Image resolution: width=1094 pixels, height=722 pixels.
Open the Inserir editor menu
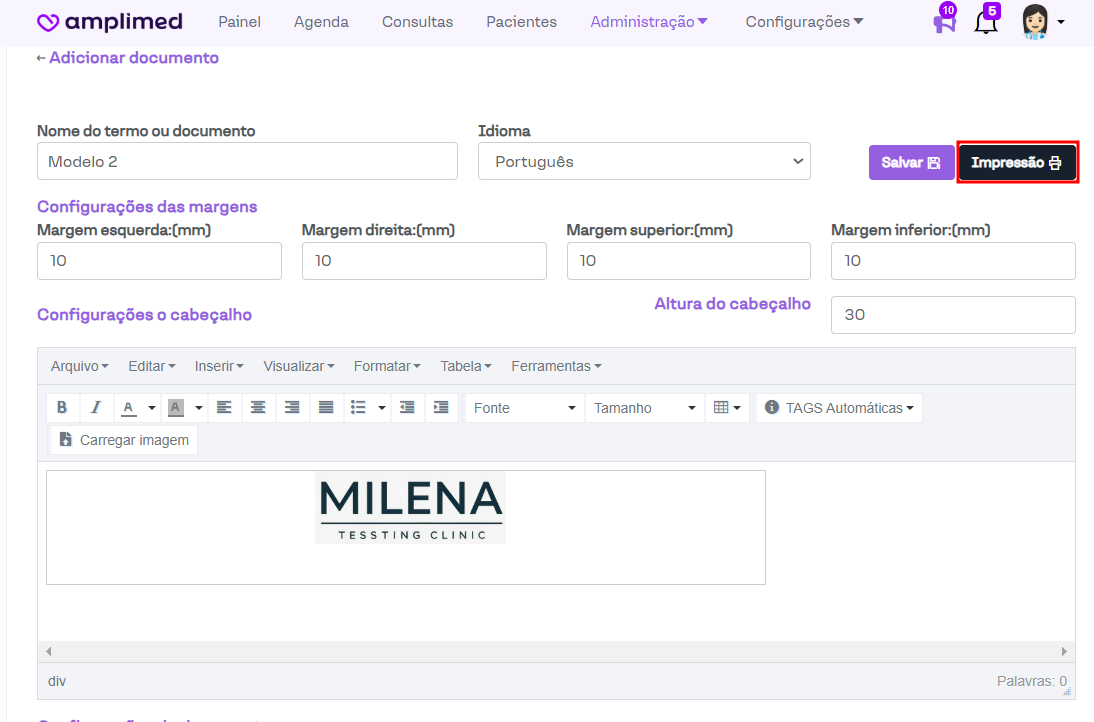point(219,366)
